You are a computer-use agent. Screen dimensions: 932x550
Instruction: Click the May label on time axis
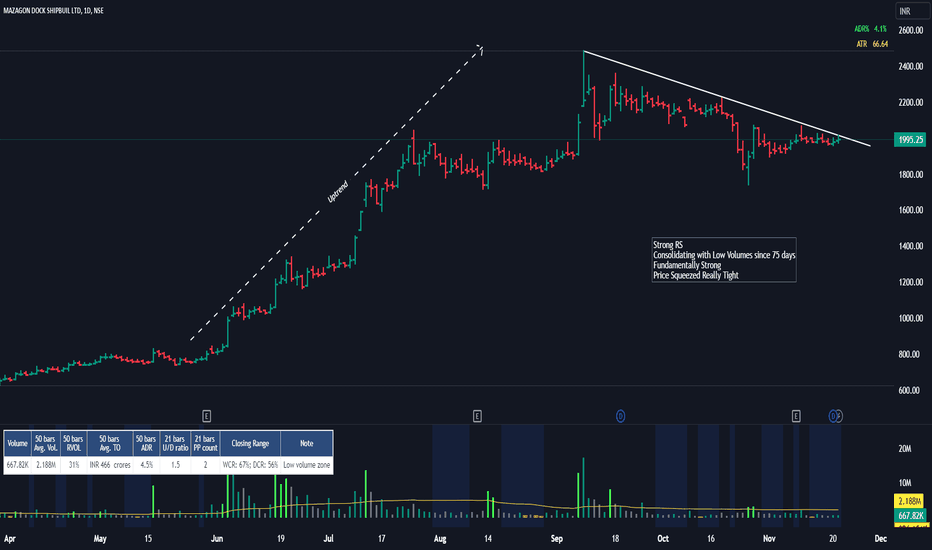pos(100,539)
